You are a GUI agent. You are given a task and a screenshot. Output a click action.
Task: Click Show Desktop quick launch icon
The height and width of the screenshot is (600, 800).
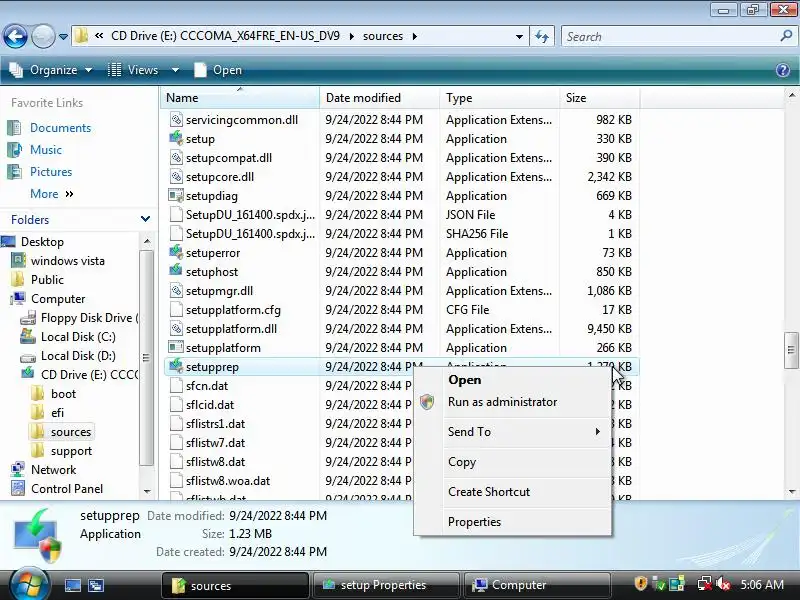click(72, 585)
